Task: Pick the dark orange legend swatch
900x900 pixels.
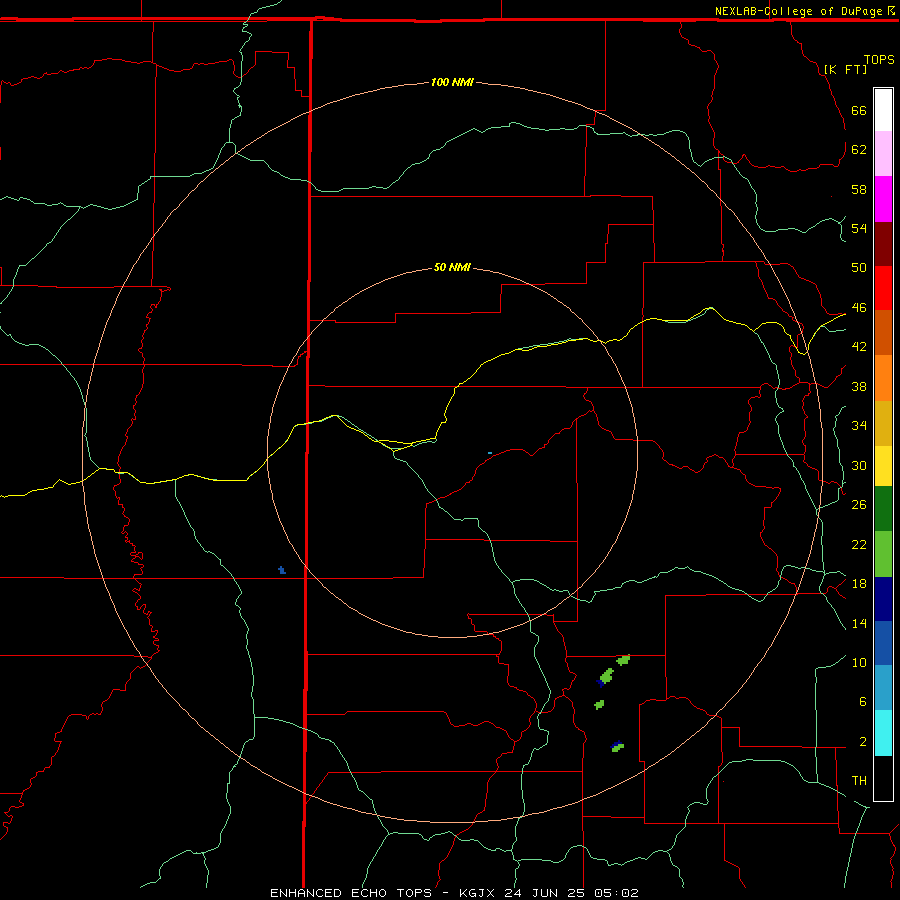Action: click(x=883, y=332)
